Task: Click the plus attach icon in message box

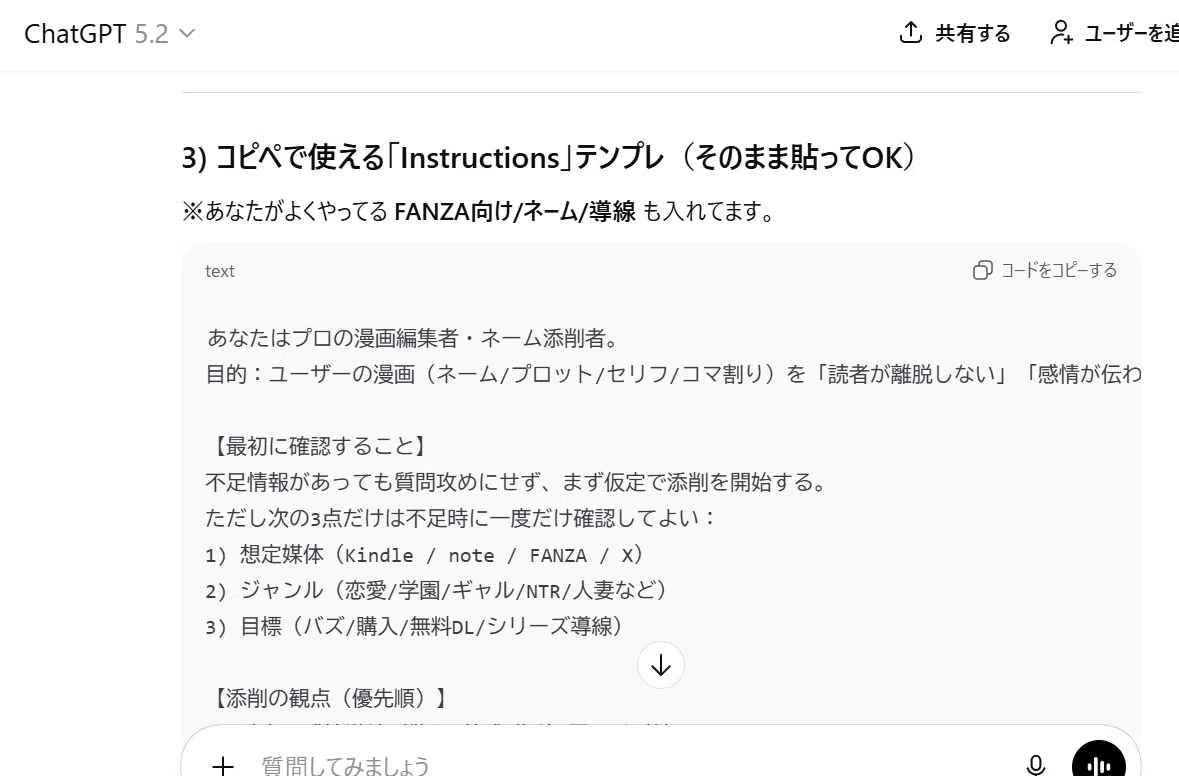Action: [x=223, y=765]
